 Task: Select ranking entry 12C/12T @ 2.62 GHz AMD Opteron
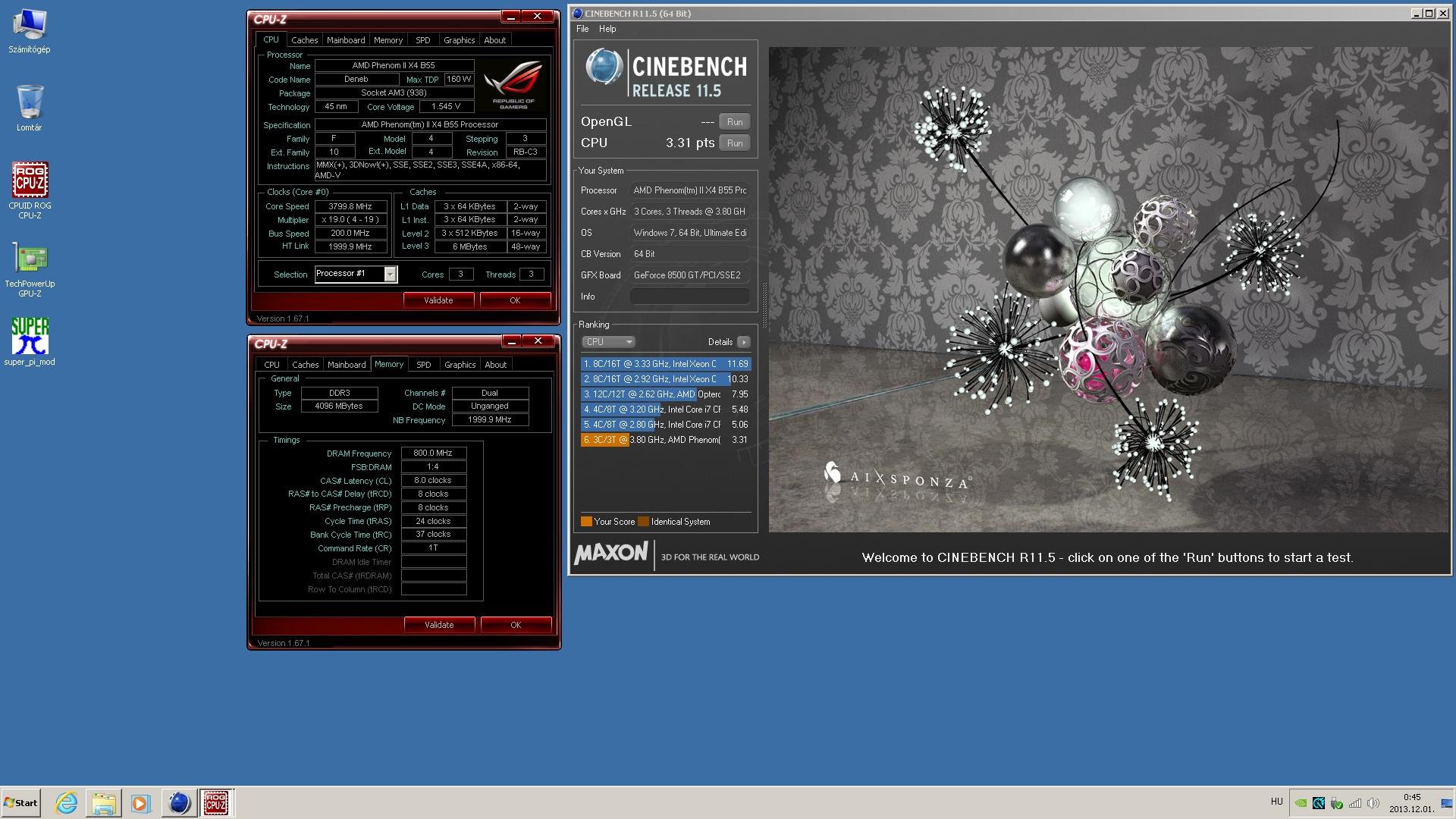pyautogui.click(x=666, y=394)
